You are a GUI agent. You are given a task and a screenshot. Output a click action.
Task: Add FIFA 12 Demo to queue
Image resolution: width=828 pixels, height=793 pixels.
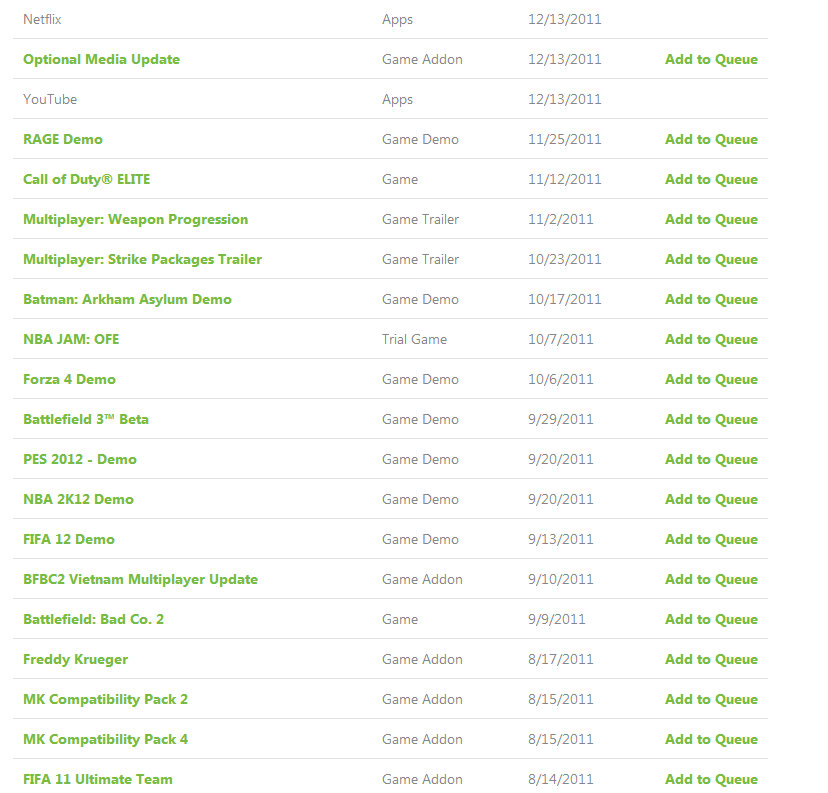pyautogui.click(x=711, y=540)
